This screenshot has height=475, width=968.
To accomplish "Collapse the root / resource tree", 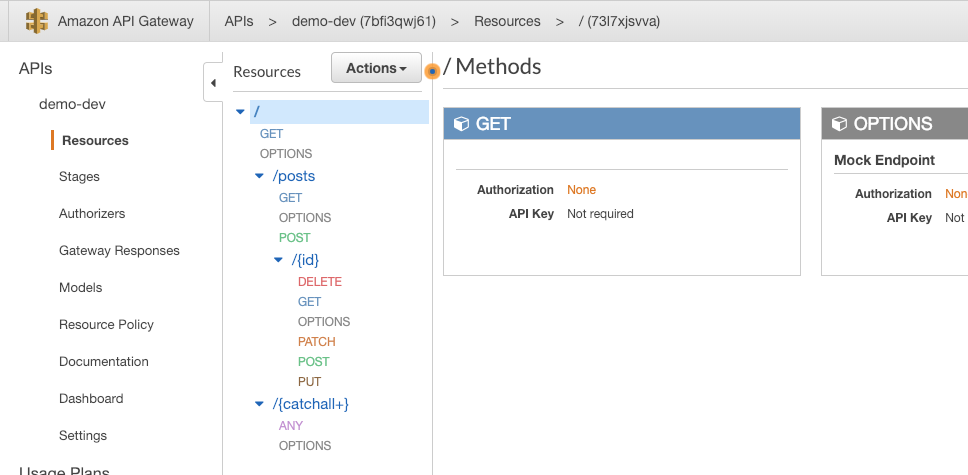I will point(241,112).
